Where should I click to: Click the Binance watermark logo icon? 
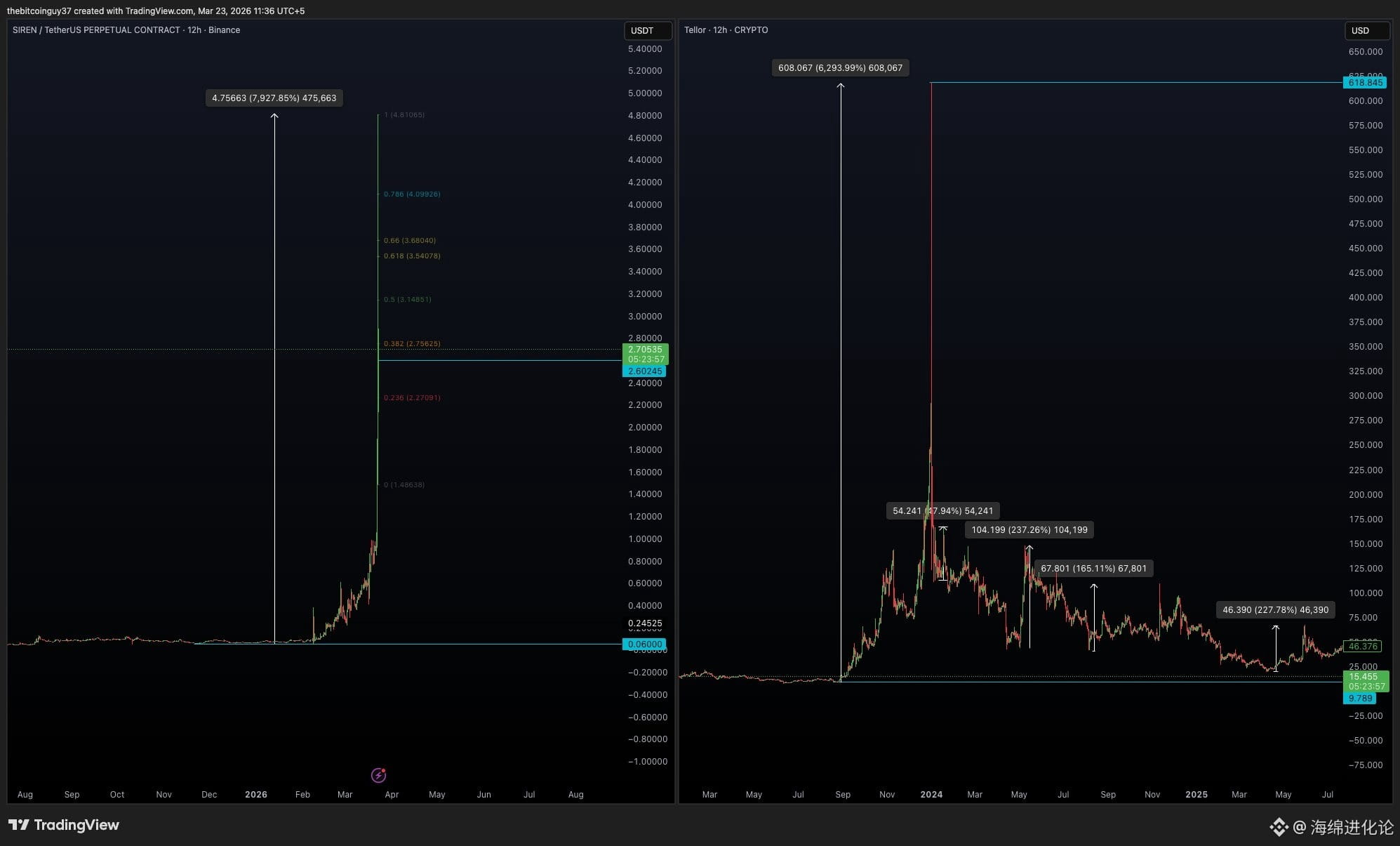click(1279, 827)
